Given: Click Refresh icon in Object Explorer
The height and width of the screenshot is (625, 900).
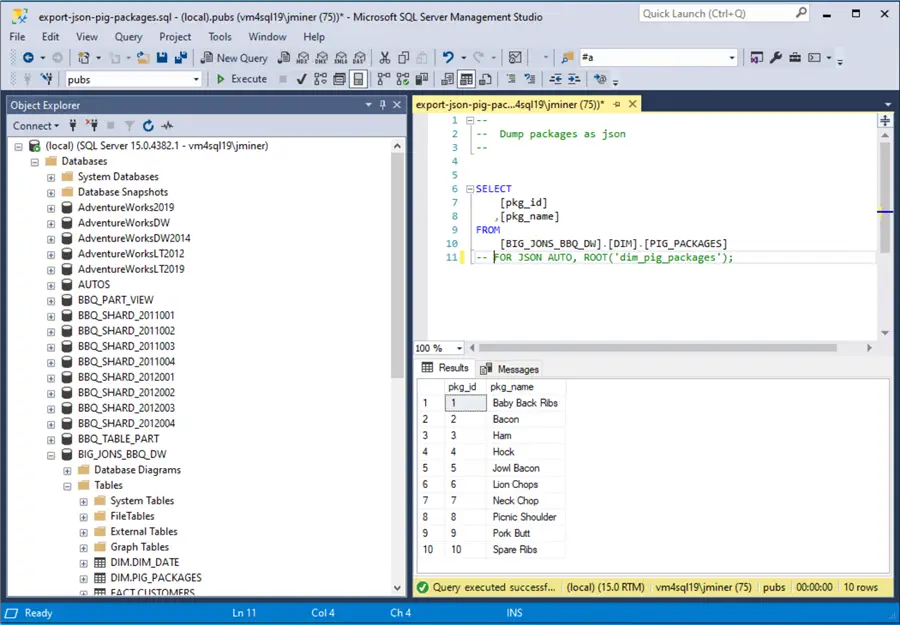Looking at the screenshot, I should [x=148, y=126].
